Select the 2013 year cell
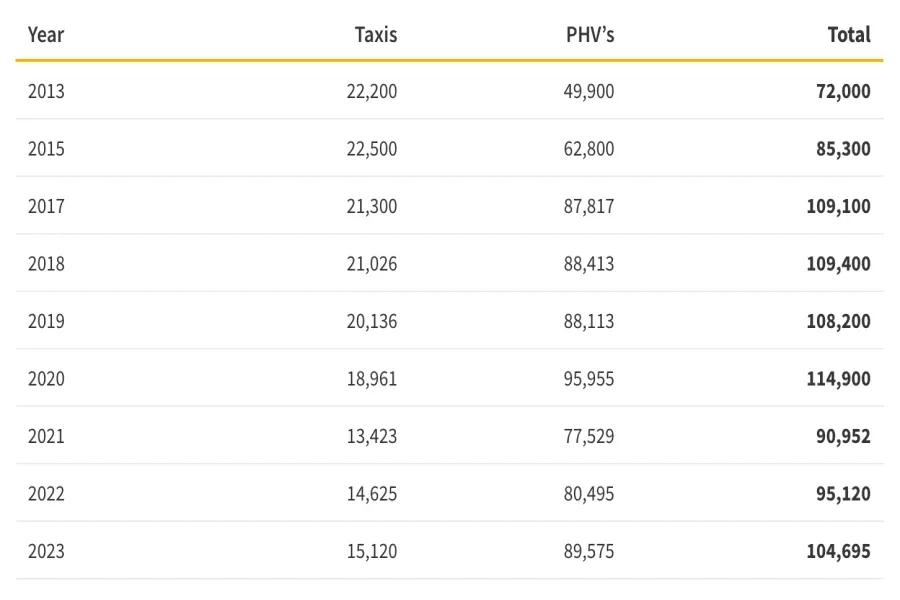900x600 pixels. (x=46, y=92)
